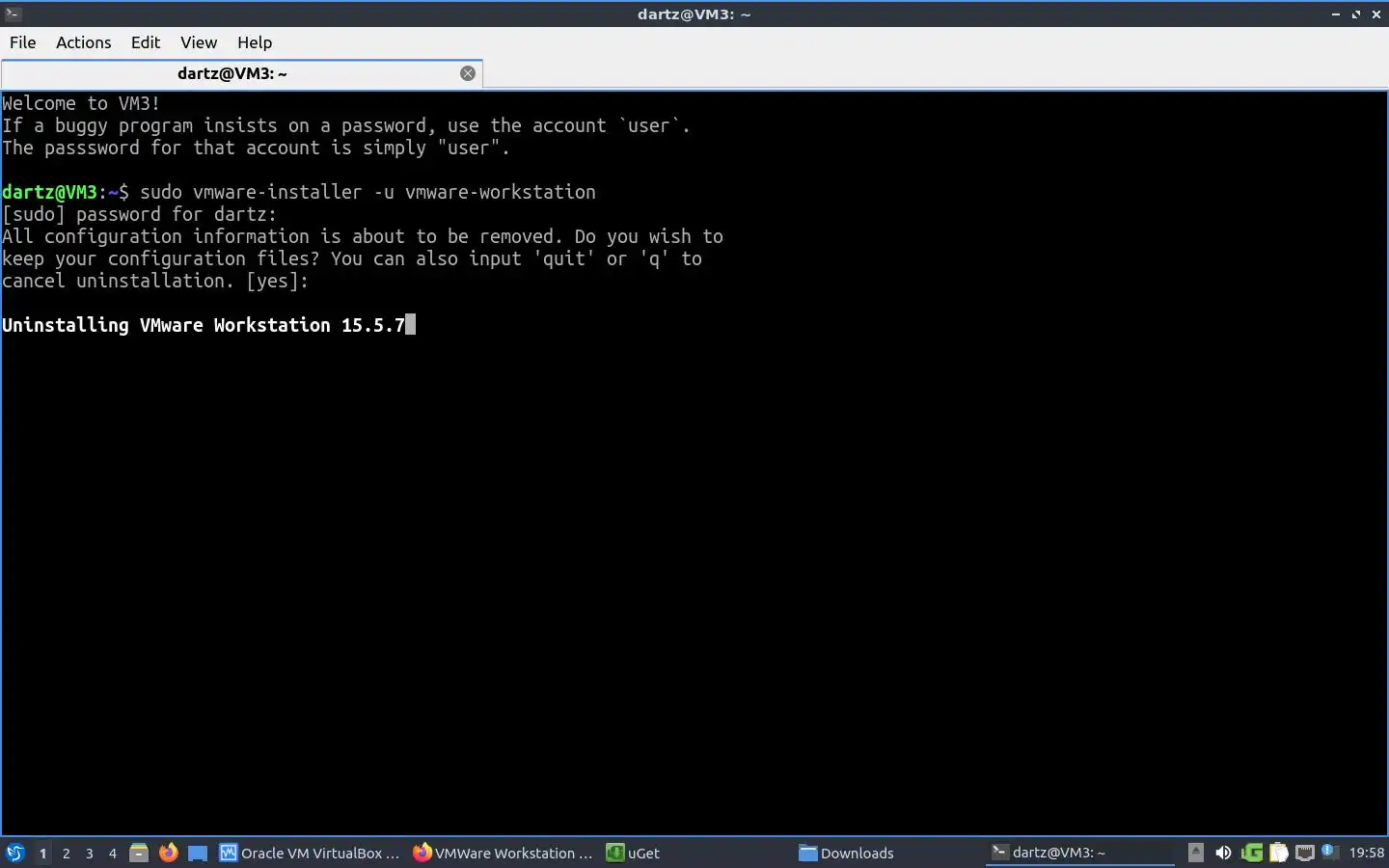Click the terminal icon in title bar

coord(13,14)
